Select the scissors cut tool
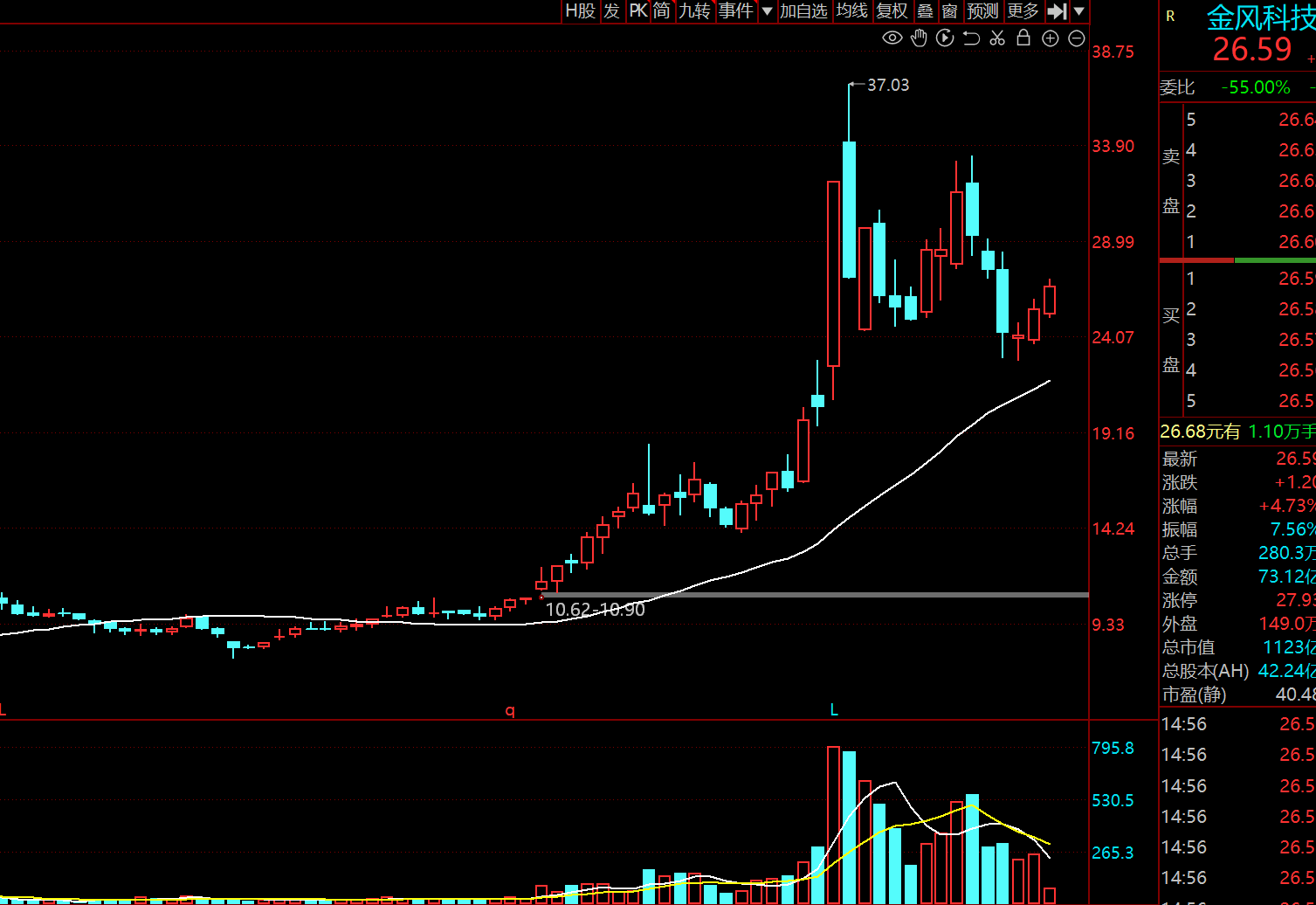This screenshot has height=905, width=1316. [997, 38]
